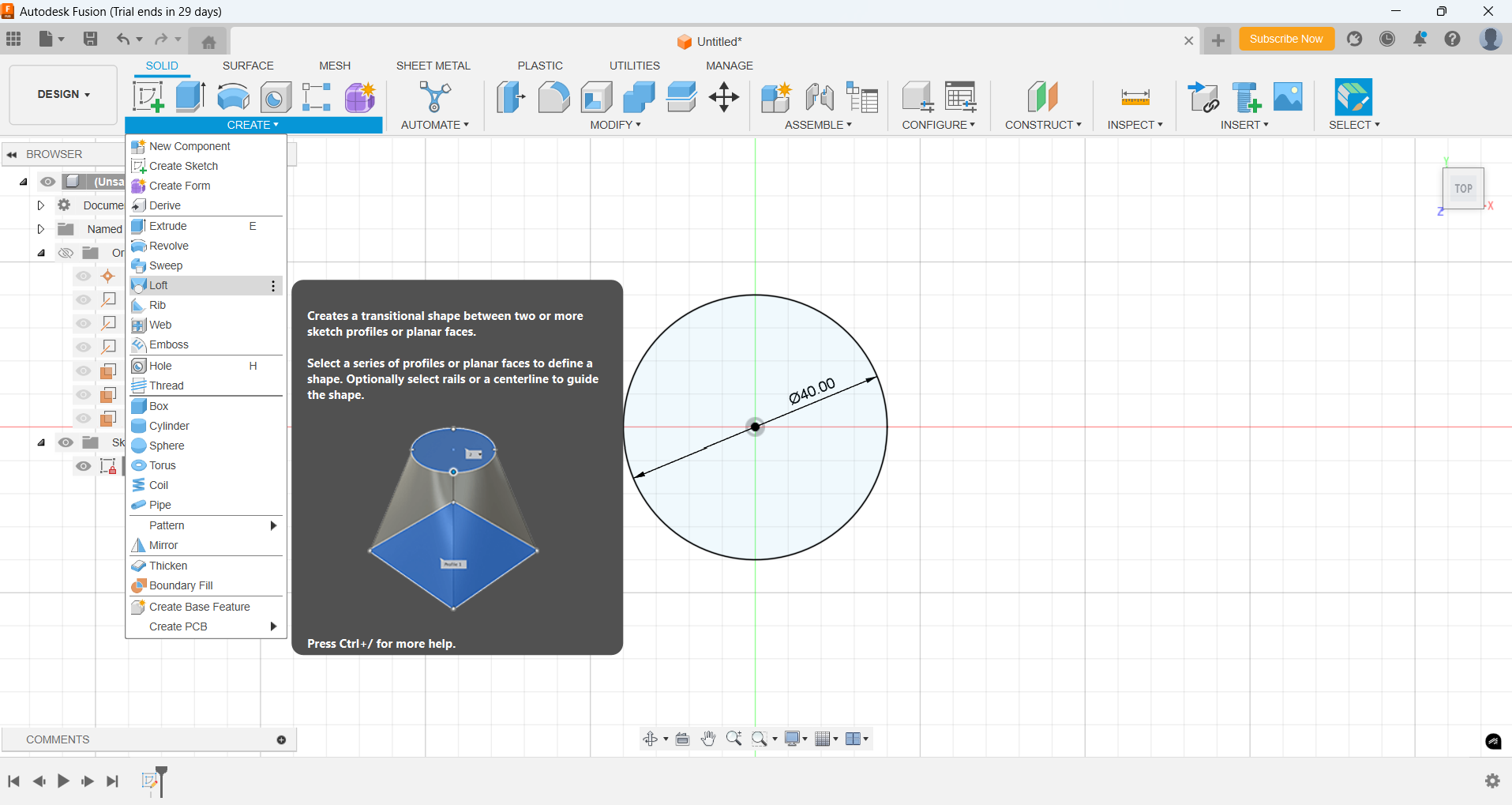Image resolution: width=1512 pixels, height=805 pixels.
Task: Open the data panel grid icon
Action: tap(13, 39)
